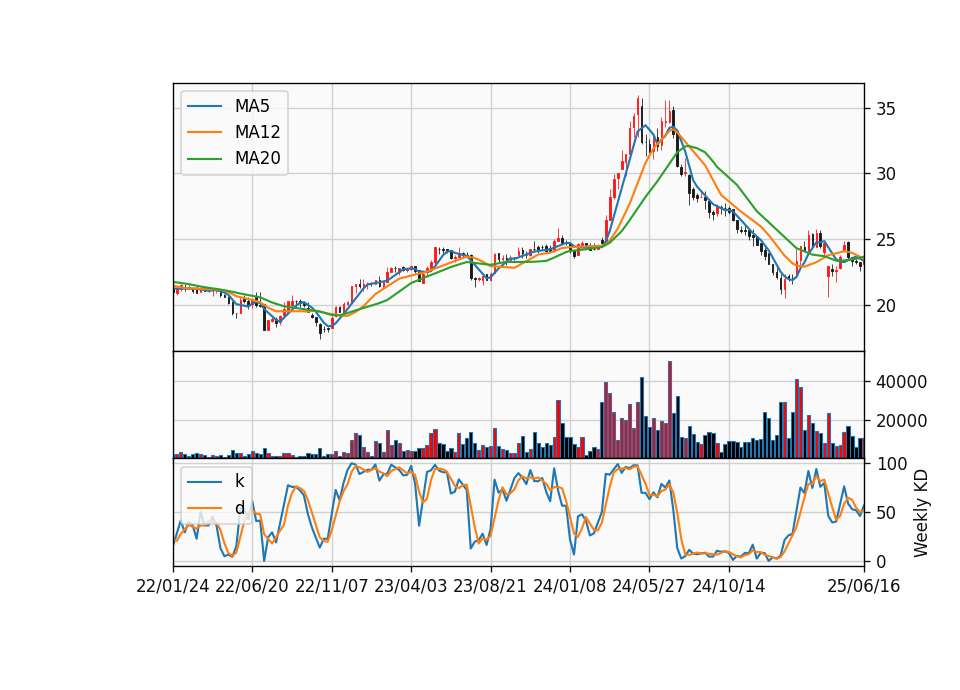Click the 22/01/24 date tick label
The image size is (960, 690).
[x=173, y=586]
